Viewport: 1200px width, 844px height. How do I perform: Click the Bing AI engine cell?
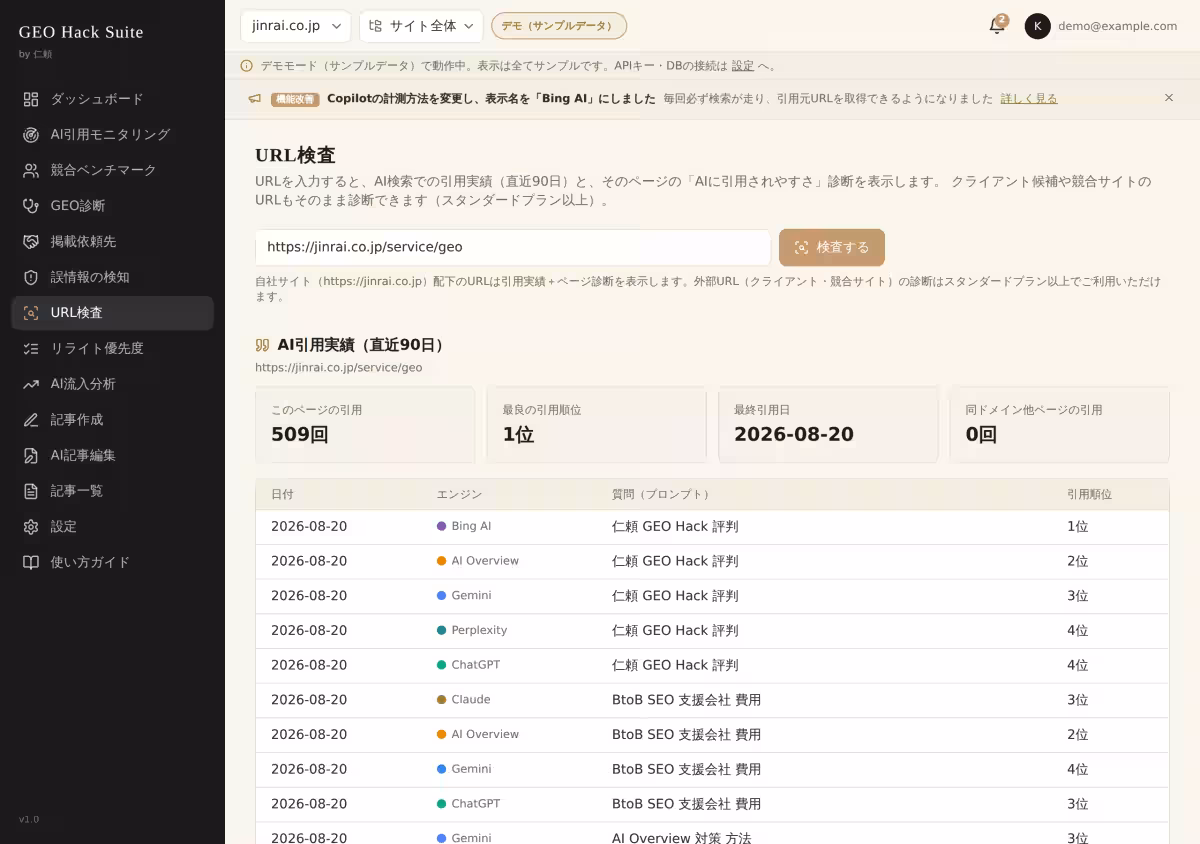[x=464, y=526]
